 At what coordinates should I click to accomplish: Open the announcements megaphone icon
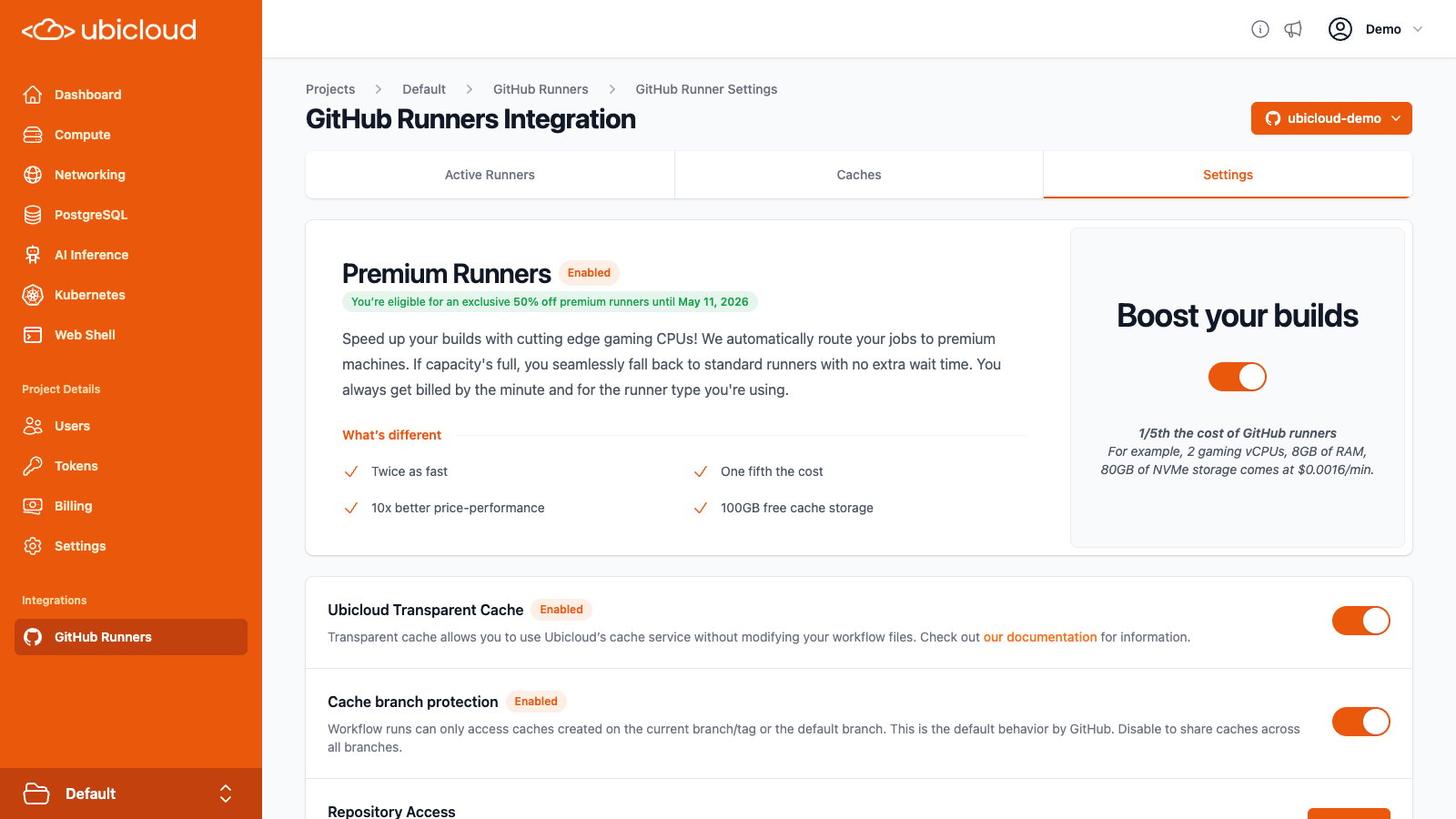click(1293, 29)
